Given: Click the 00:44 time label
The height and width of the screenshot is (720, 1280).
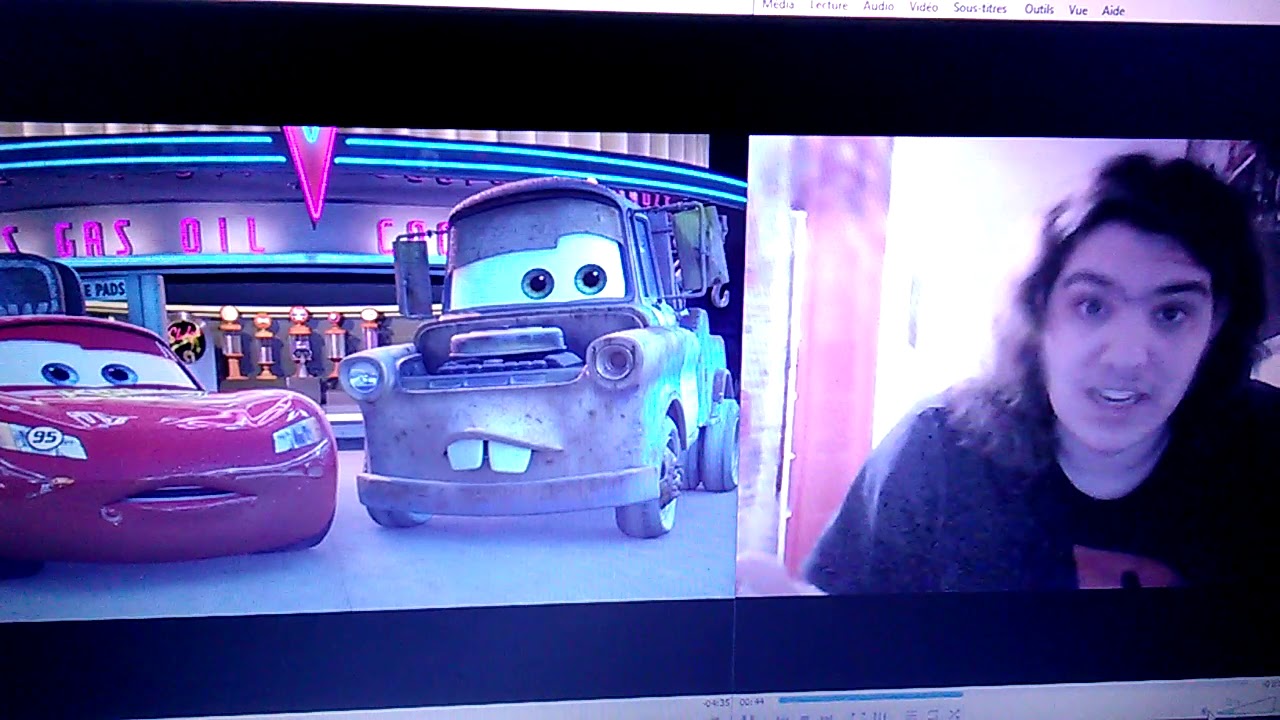Looking at the screenshot, I should [x=751, y=703].
